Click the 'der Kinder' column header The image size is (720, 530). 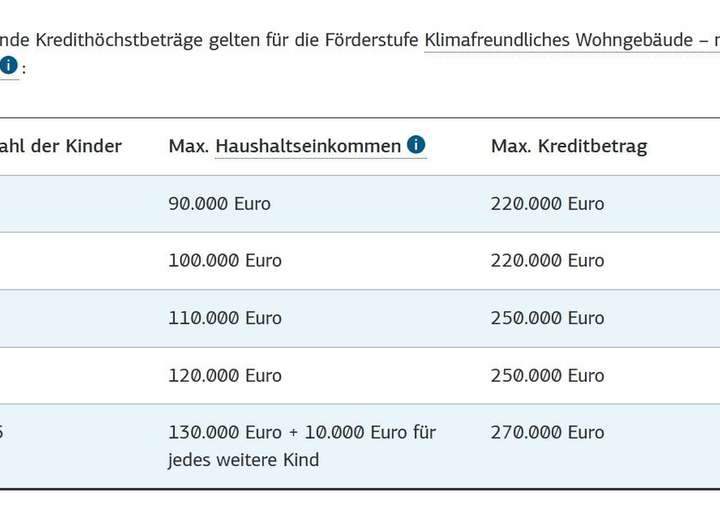61,147
